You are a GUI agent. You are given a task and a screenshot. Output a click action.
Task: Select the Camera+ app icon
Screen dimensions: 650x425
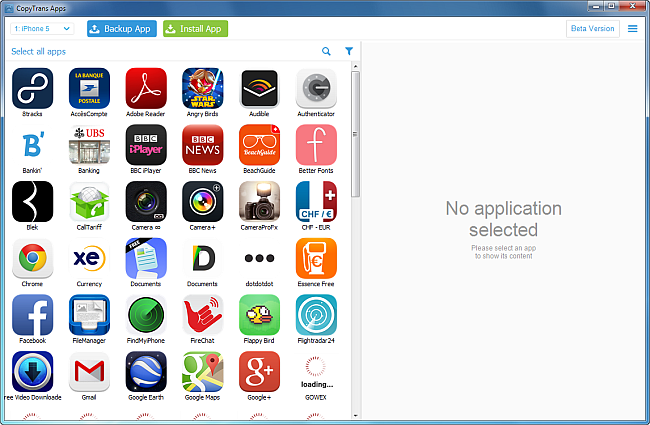click(x=202, y=202)
